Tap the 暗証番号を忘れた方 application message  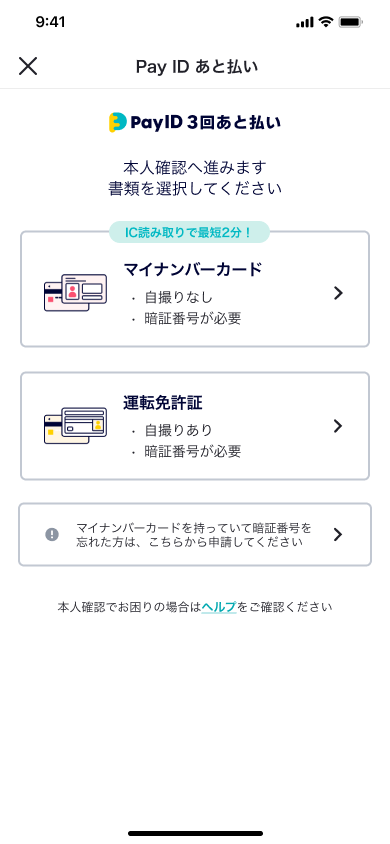pos(194,534)
